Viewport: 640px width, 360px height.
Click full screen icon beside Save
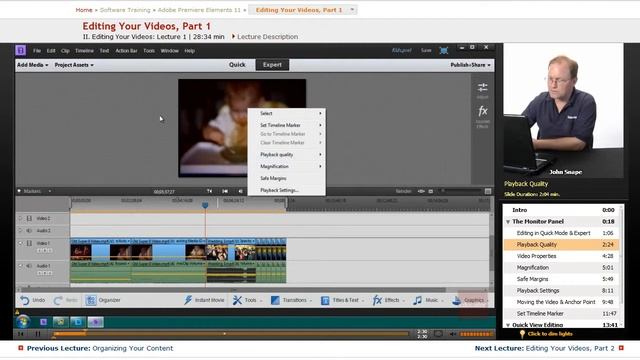tap(444, 51)
